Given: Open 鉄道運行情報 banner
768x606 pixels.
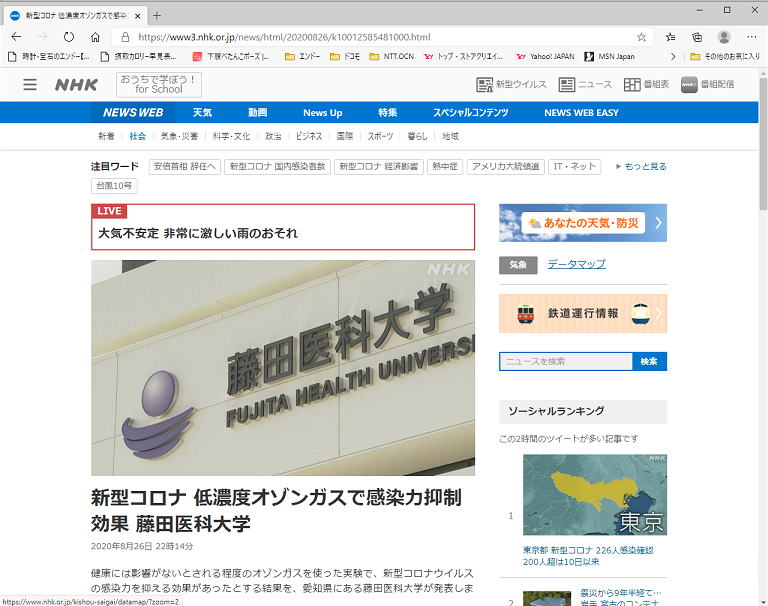Looking at the screenshot, I should (583, 314).
